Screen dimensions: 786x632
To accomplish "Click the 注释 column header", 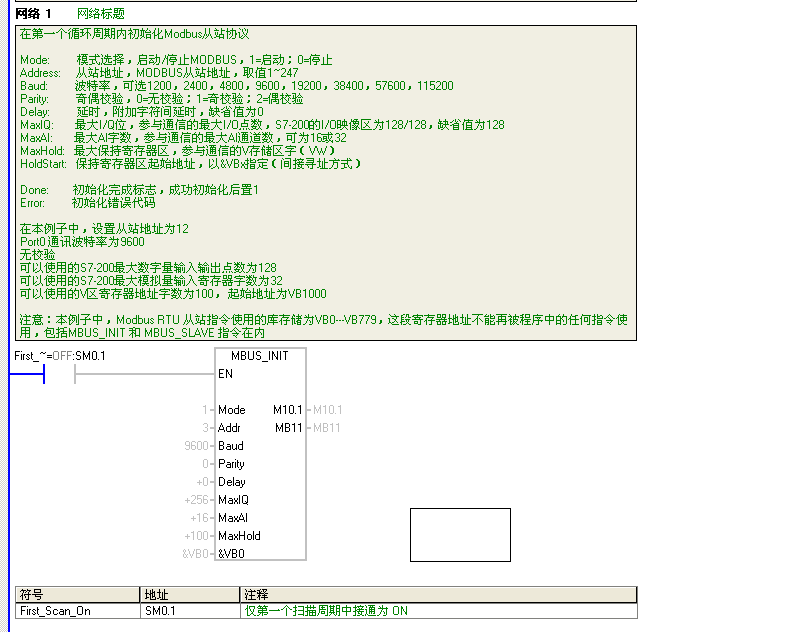I will [439, 595].
